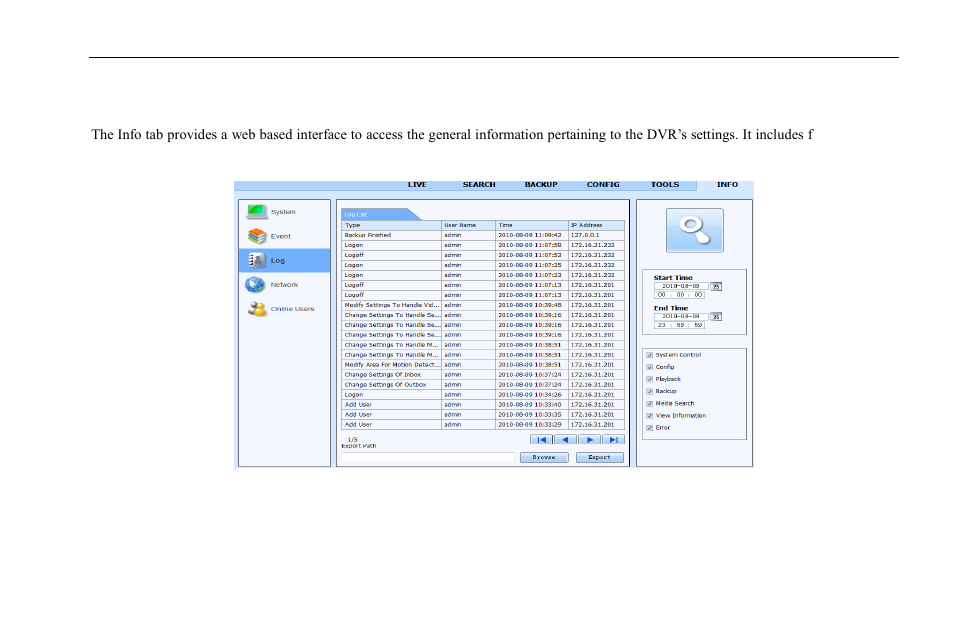Click the magnifier search log button
954x636 pixels.
point(695,231)
